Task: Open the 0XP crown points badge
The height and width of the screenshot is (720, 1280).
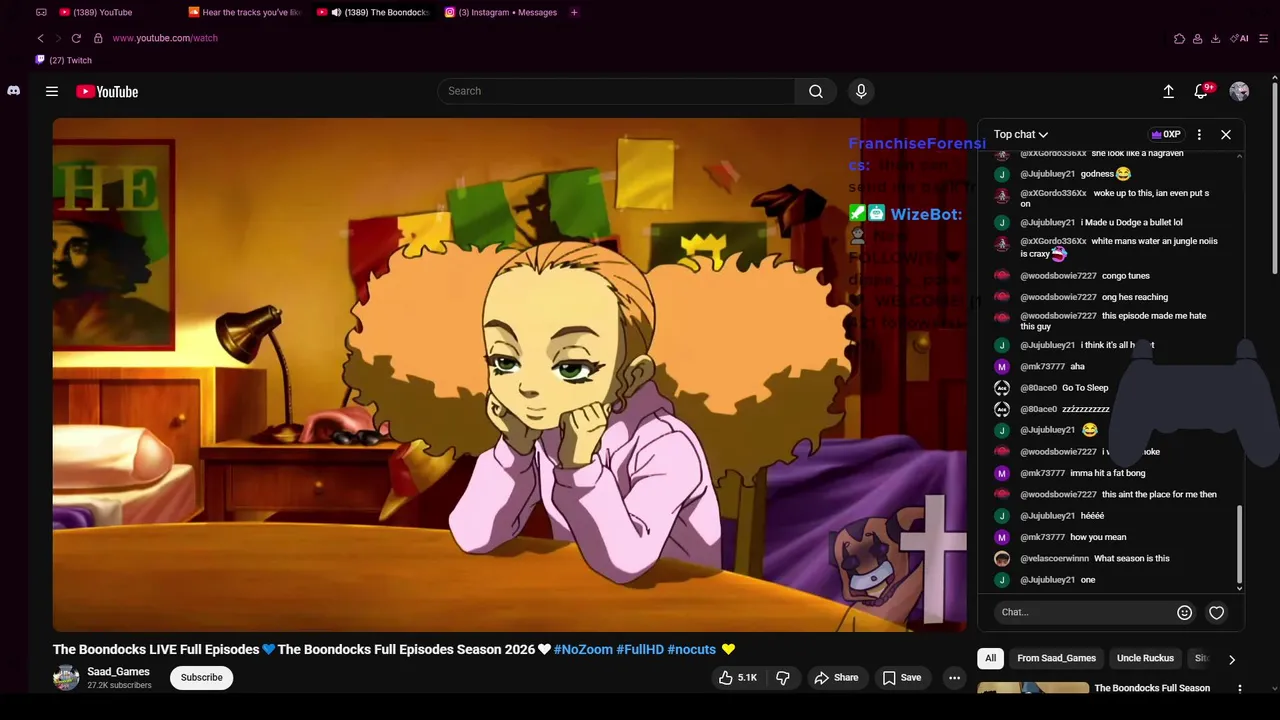Action: (x=1166, y=134)
